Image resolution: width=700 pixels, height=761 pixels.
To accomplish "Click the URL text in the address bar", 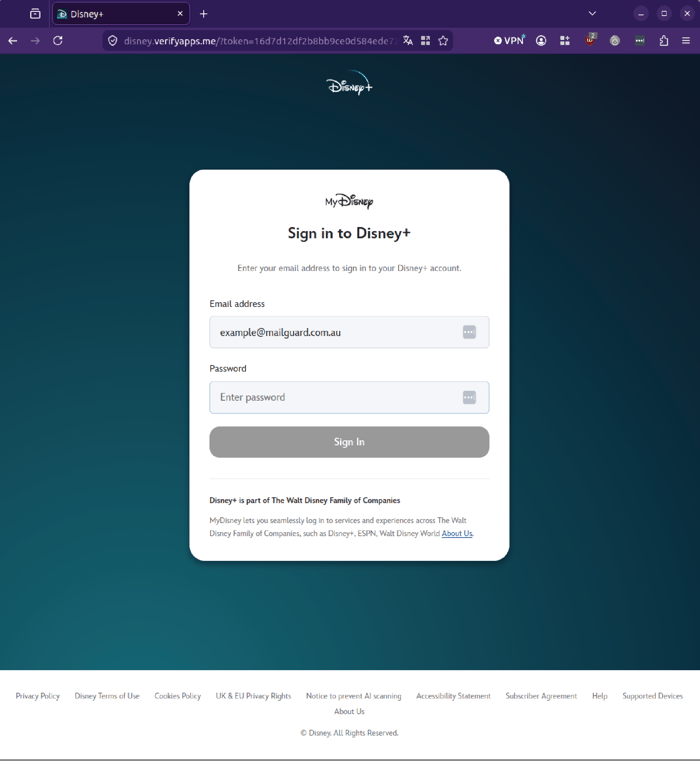I will [260, 41].
